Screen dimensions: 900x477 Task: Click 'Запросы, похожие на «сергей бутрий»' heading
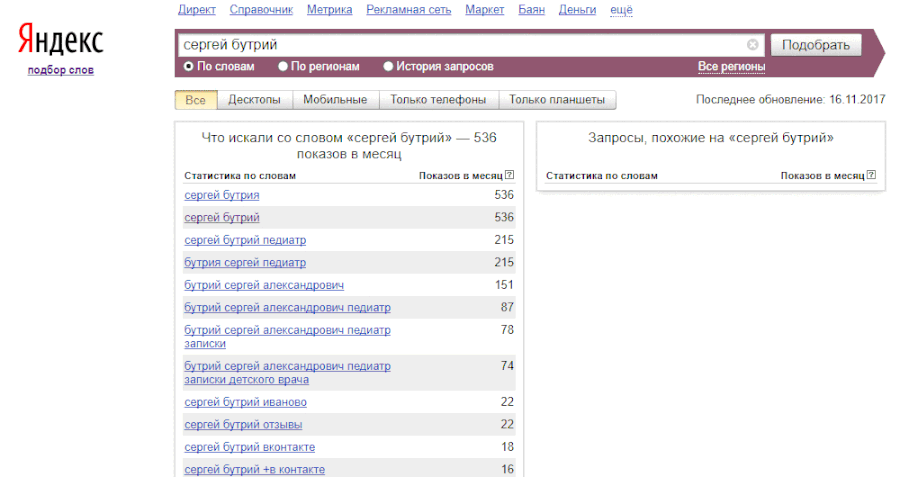click(711, 138)
